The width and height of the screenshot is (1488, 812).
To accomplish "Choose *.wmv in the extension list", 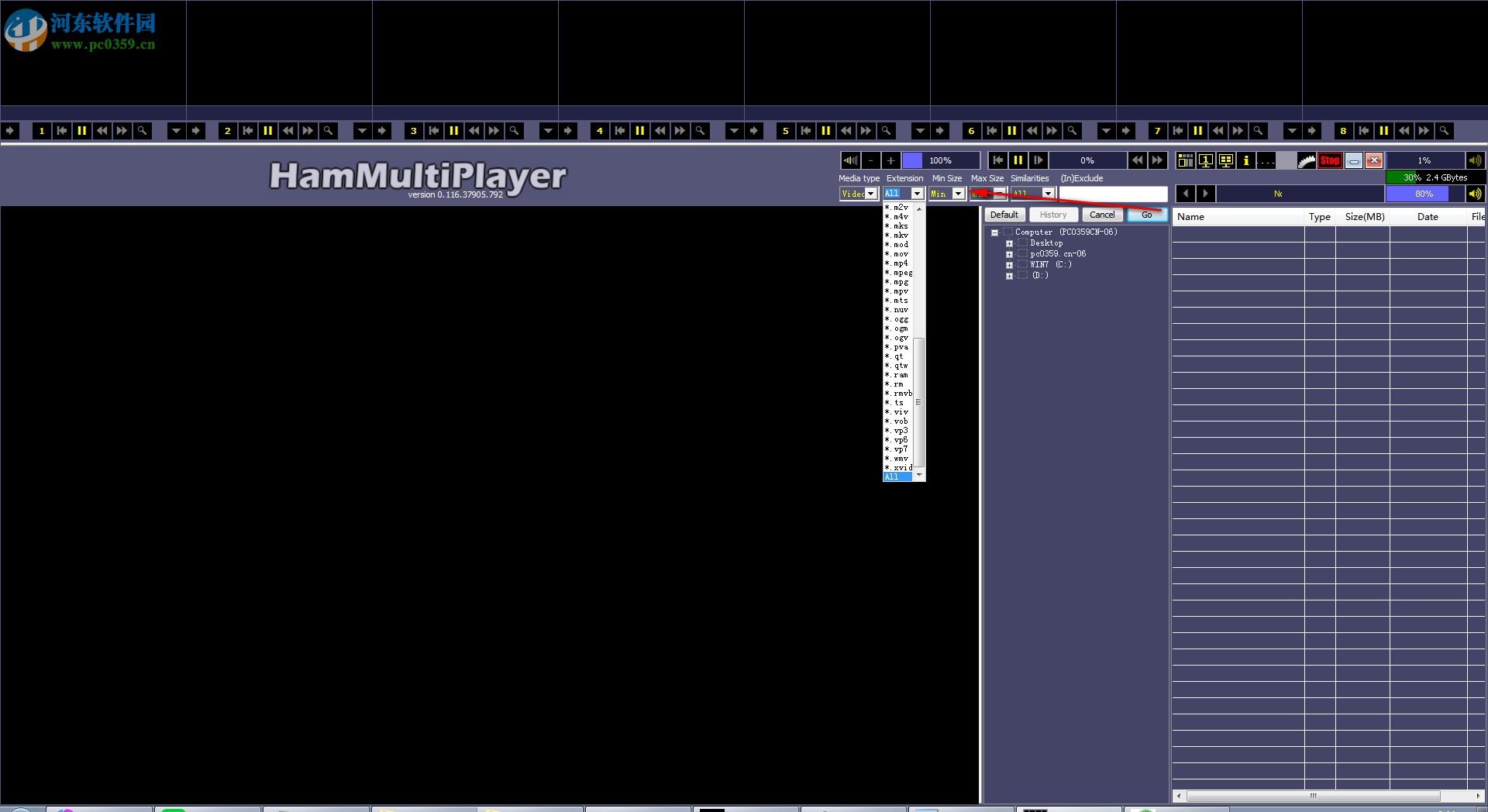I will tap(897, 459).
